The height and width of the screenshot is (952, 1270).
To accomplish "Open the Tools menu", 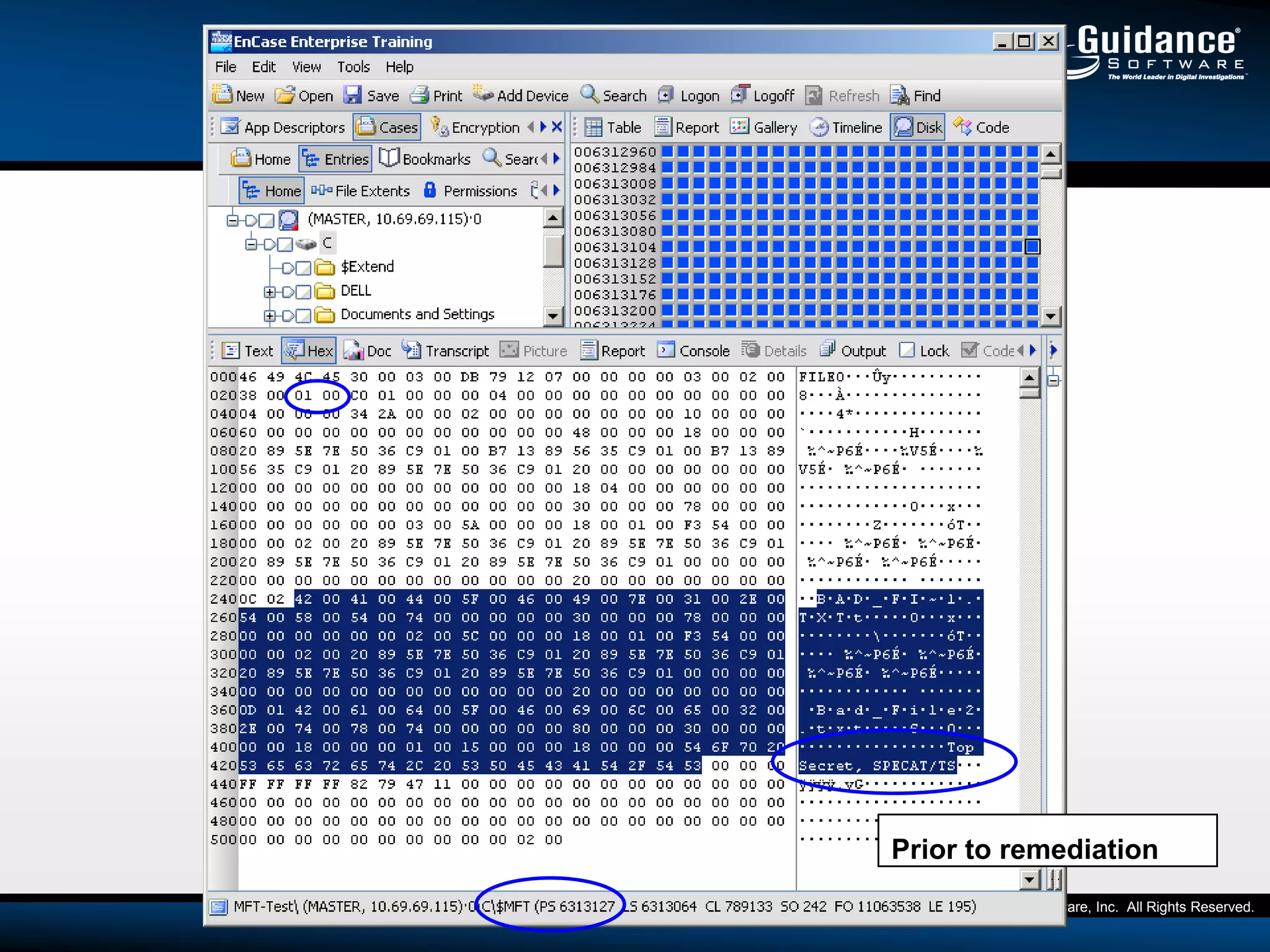I will click(353, 67).
